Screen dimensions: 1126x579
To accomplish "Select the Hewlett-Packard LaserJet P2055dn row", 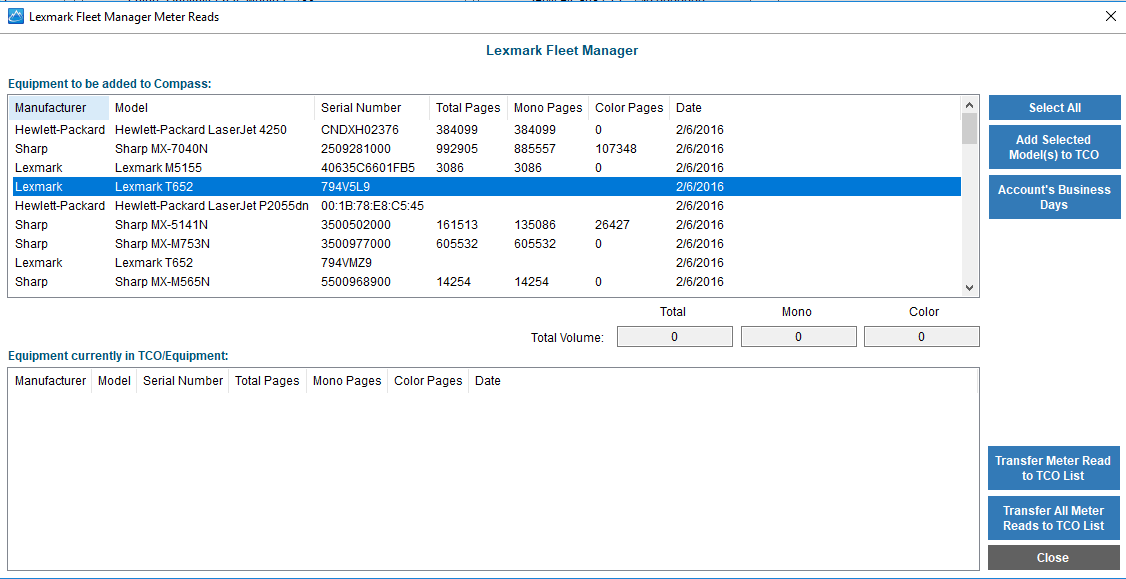I will click(487, 205).
